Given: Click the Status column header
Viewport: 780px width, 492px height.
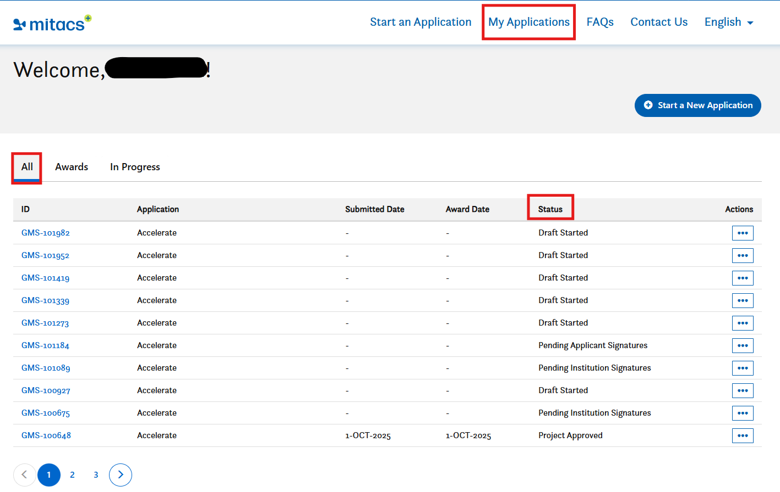Looking at the screenshot, I should (x=550, y=209).
